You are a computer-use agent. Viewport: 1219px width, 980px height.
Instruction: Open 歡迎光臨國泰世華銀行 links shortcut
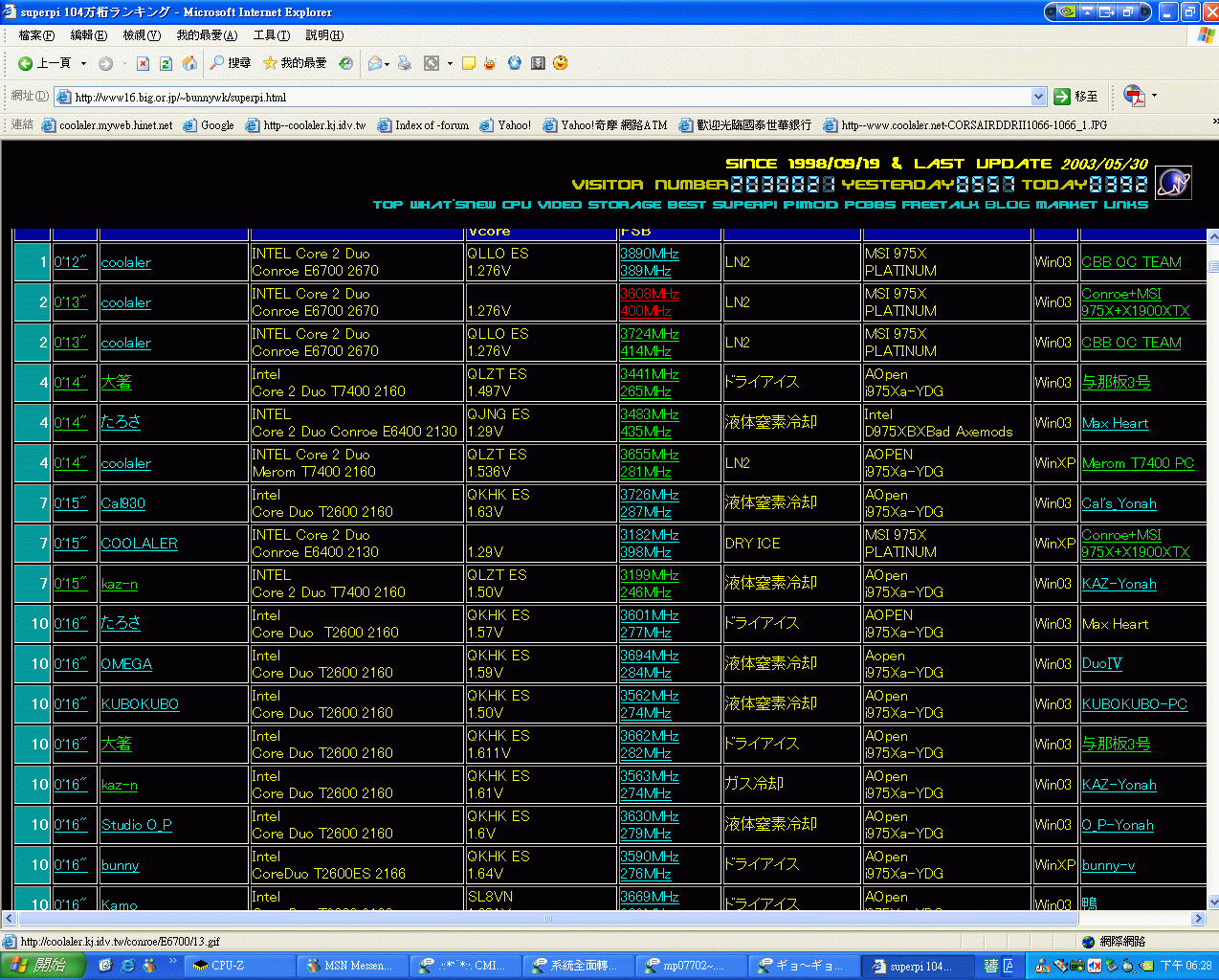click(x=744, y=125)
